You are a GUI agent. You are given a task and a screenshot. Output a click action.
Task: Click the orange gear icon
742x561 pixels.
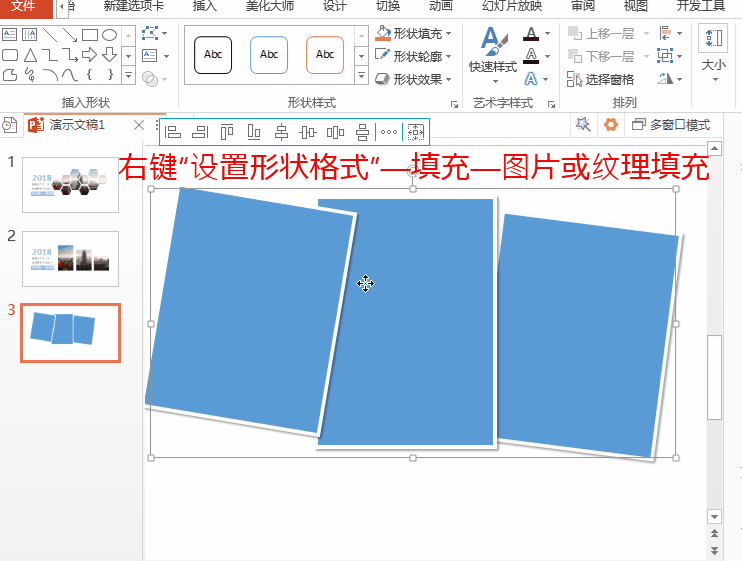pyautogui.click(x=611, y=125)
